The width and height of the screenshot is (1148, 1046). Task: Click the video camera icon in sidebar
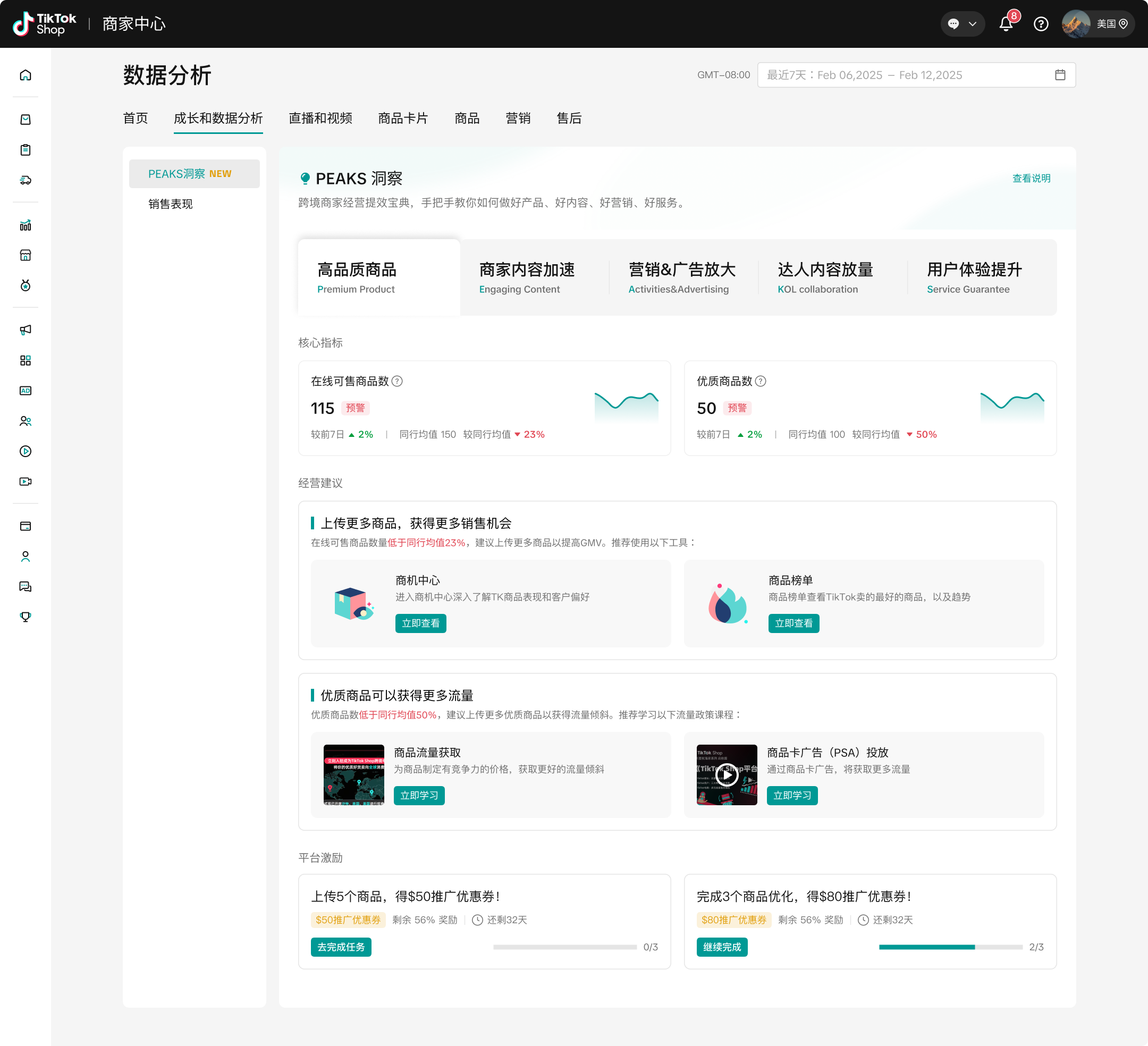pos(25,481)
